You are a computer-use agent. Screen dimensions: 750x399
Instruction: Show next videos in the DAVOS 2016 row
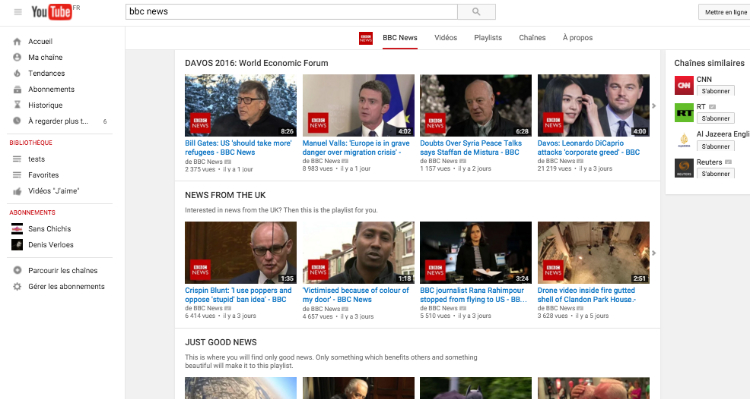pos(654,106)
